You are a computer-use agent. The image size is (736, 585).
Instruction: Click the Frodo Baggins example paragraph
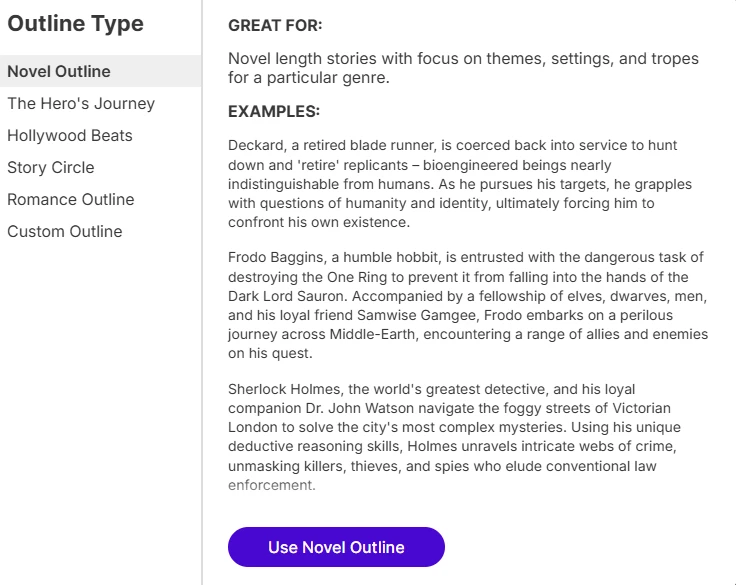pos(467,306)
